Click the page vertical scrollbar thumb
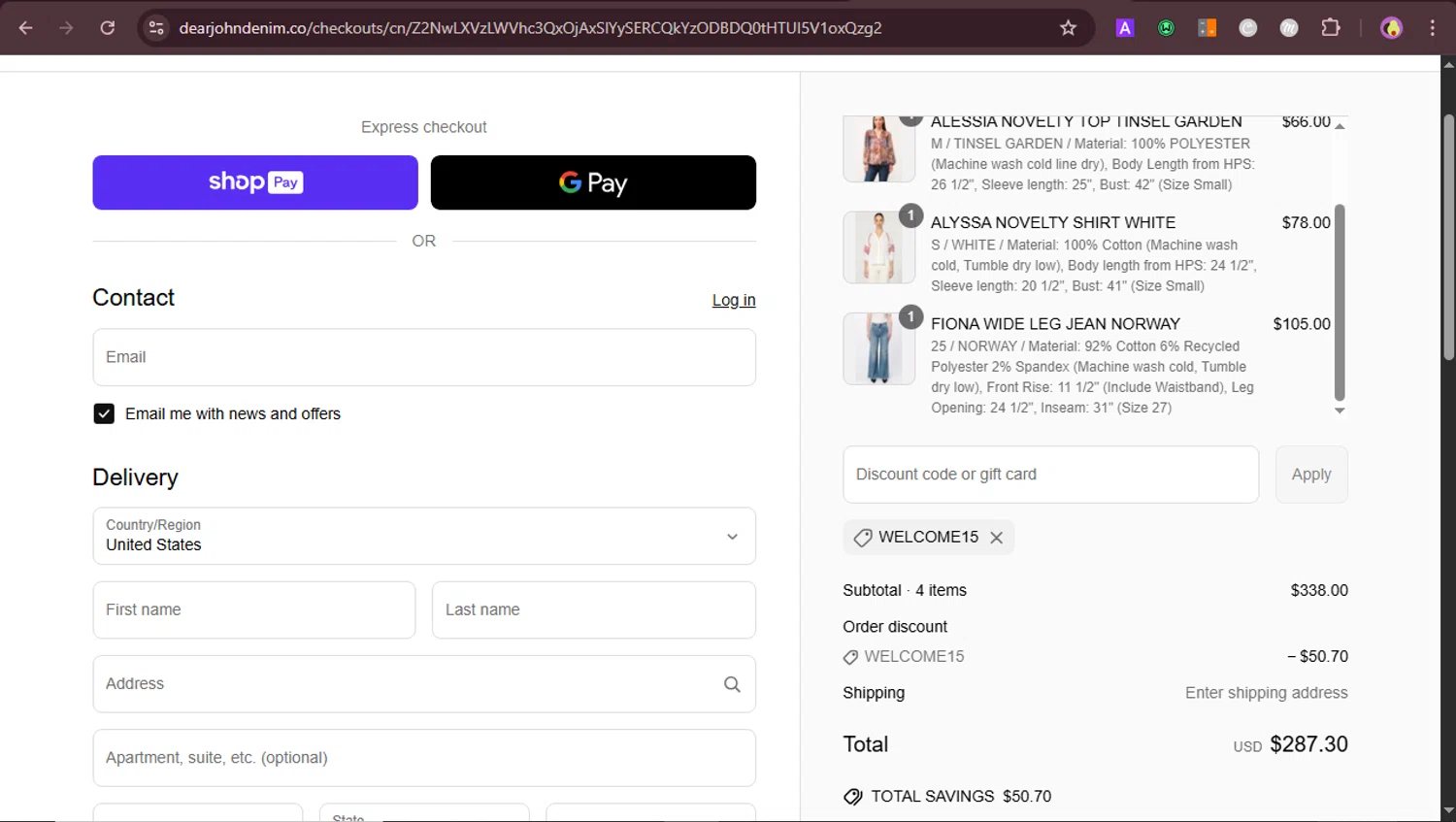Viewport: 1456px width, 822px height. pyautogui.click(x=1448, y=237)
